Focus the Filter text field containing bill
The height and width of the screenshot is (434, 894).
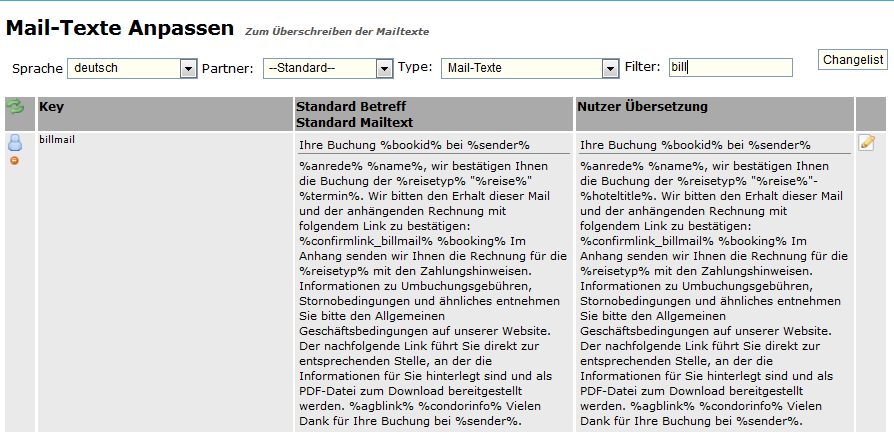pyautogui.click(x=730, y=67)
